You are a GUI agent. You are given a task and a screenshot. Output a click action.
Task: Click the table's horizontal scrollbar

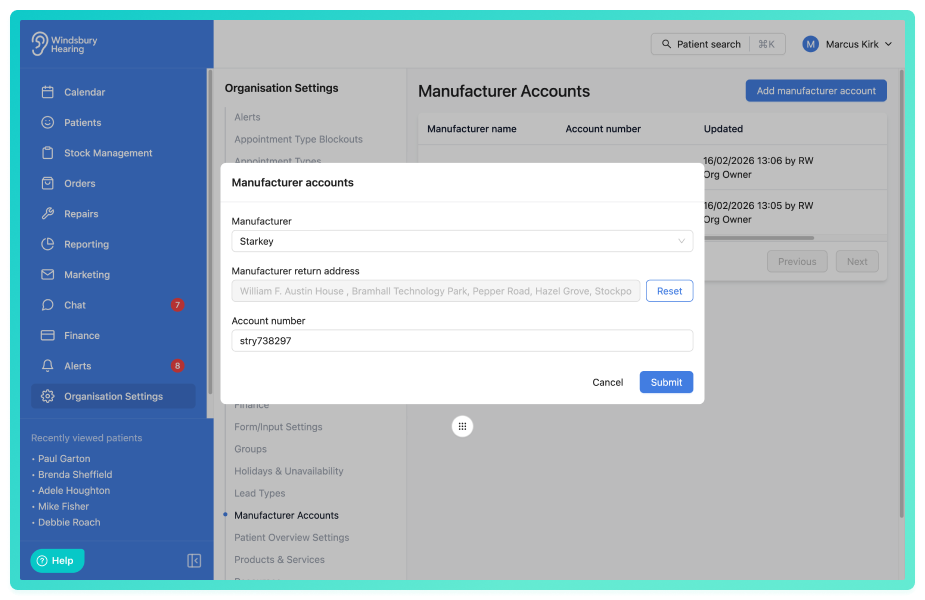coord(759,238)
